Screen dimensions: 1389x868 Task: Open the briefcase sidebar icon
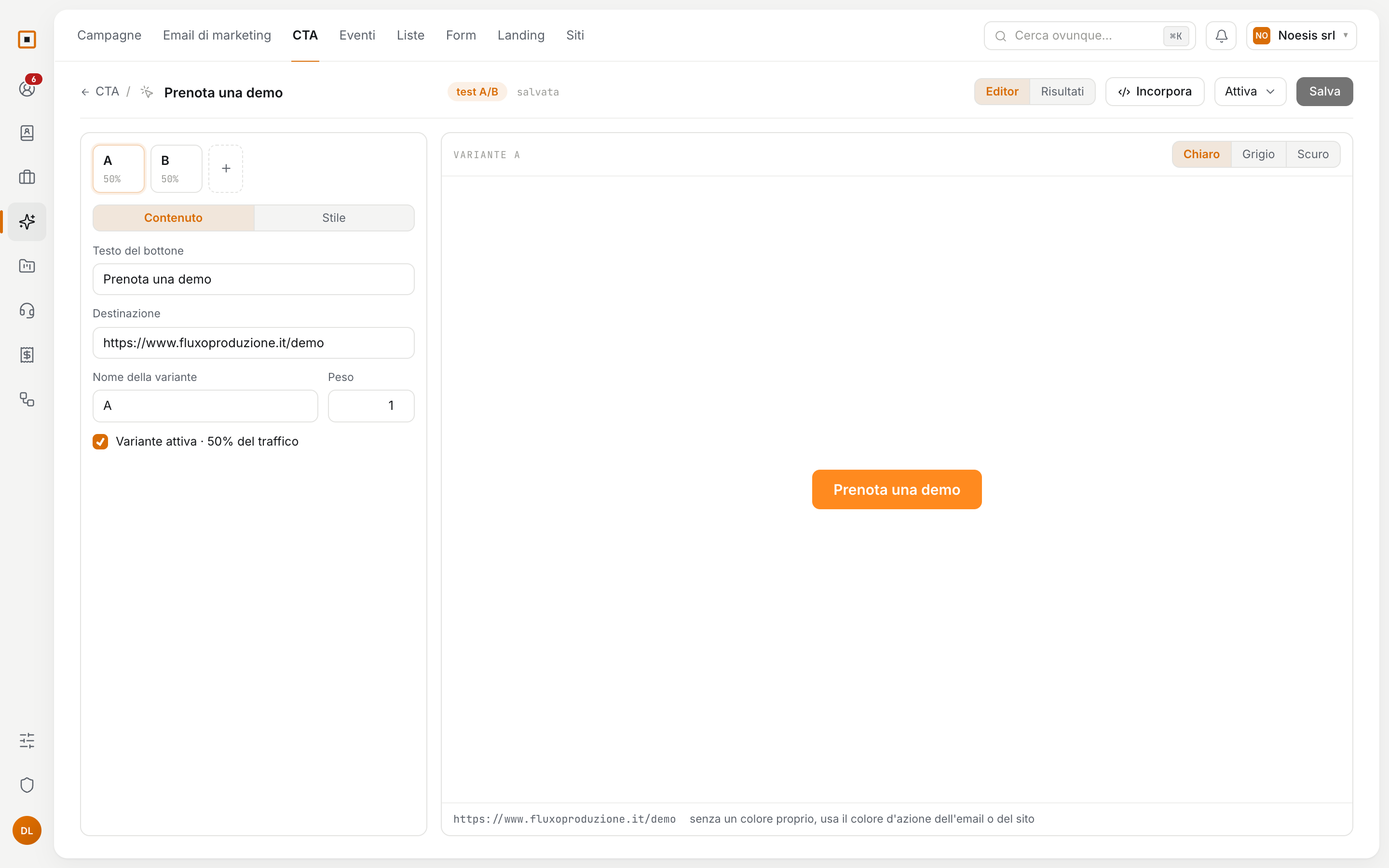tap(27, 177)
